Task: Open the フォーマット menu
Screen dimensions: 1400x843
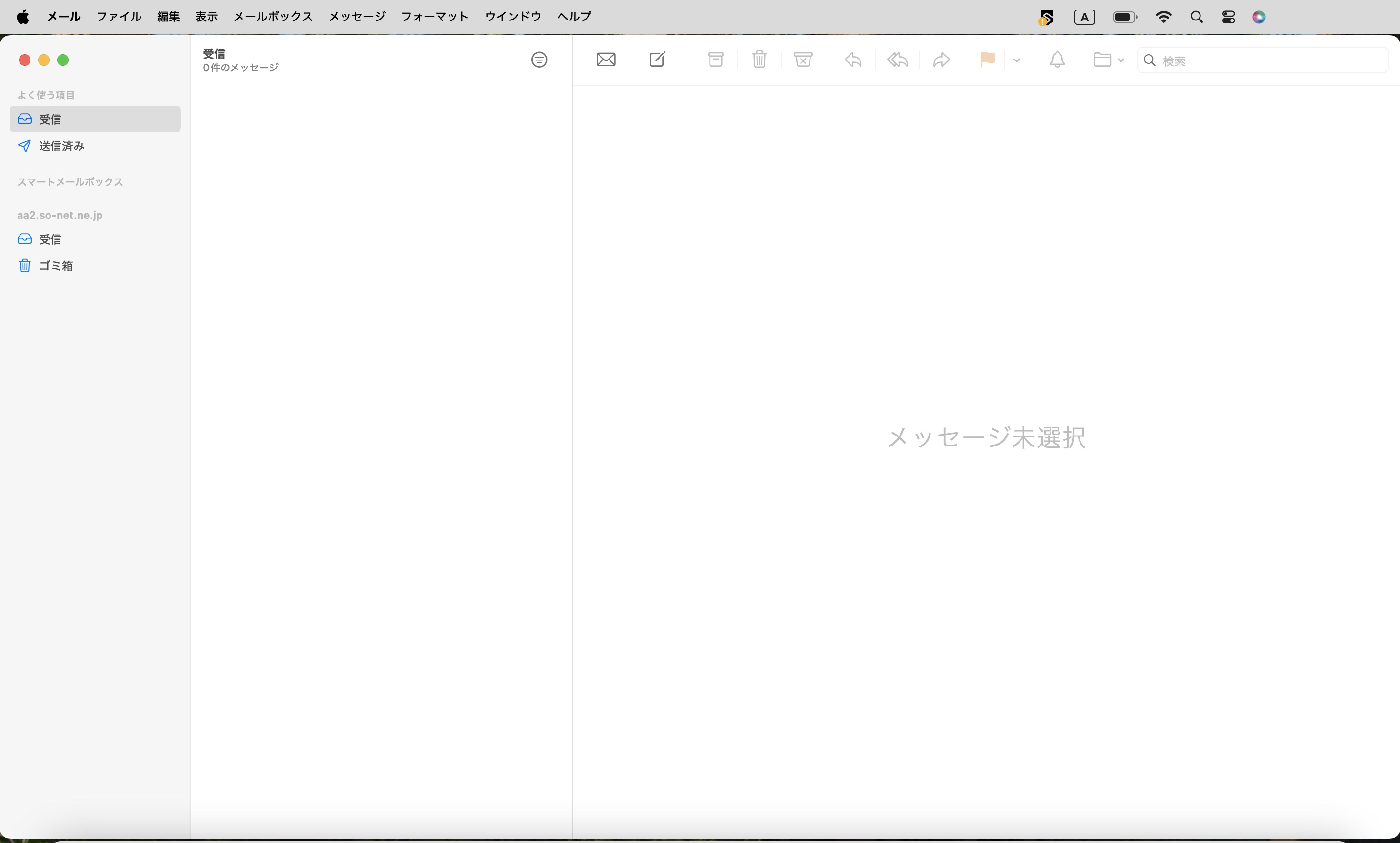Action: click(435, 17)
